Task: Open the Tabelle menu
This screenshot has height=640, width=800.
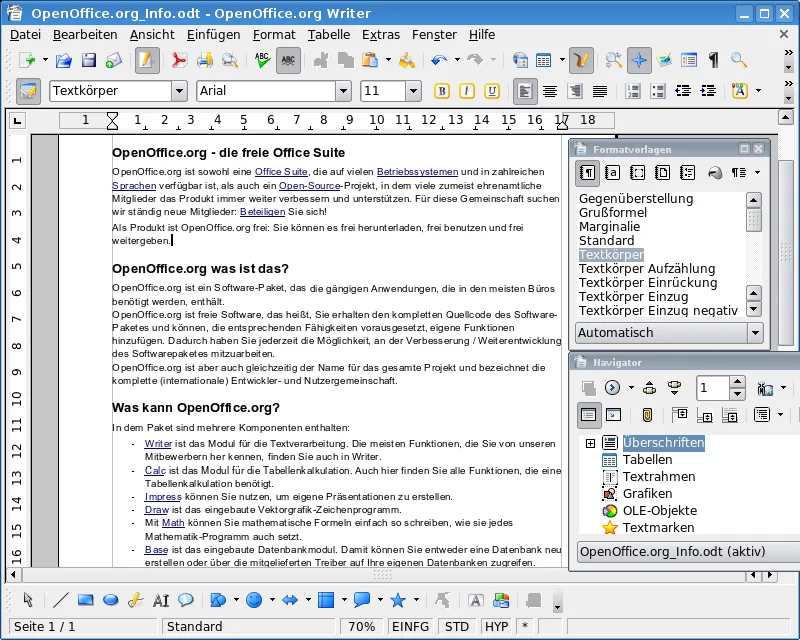Action: click(329, 35)
